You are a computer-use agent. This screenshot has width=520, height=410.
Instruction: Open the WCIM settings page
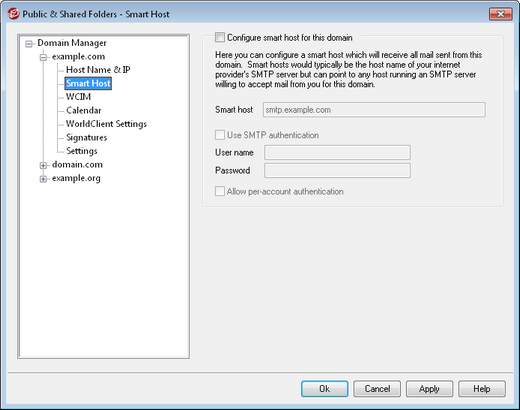click(78, 97)
